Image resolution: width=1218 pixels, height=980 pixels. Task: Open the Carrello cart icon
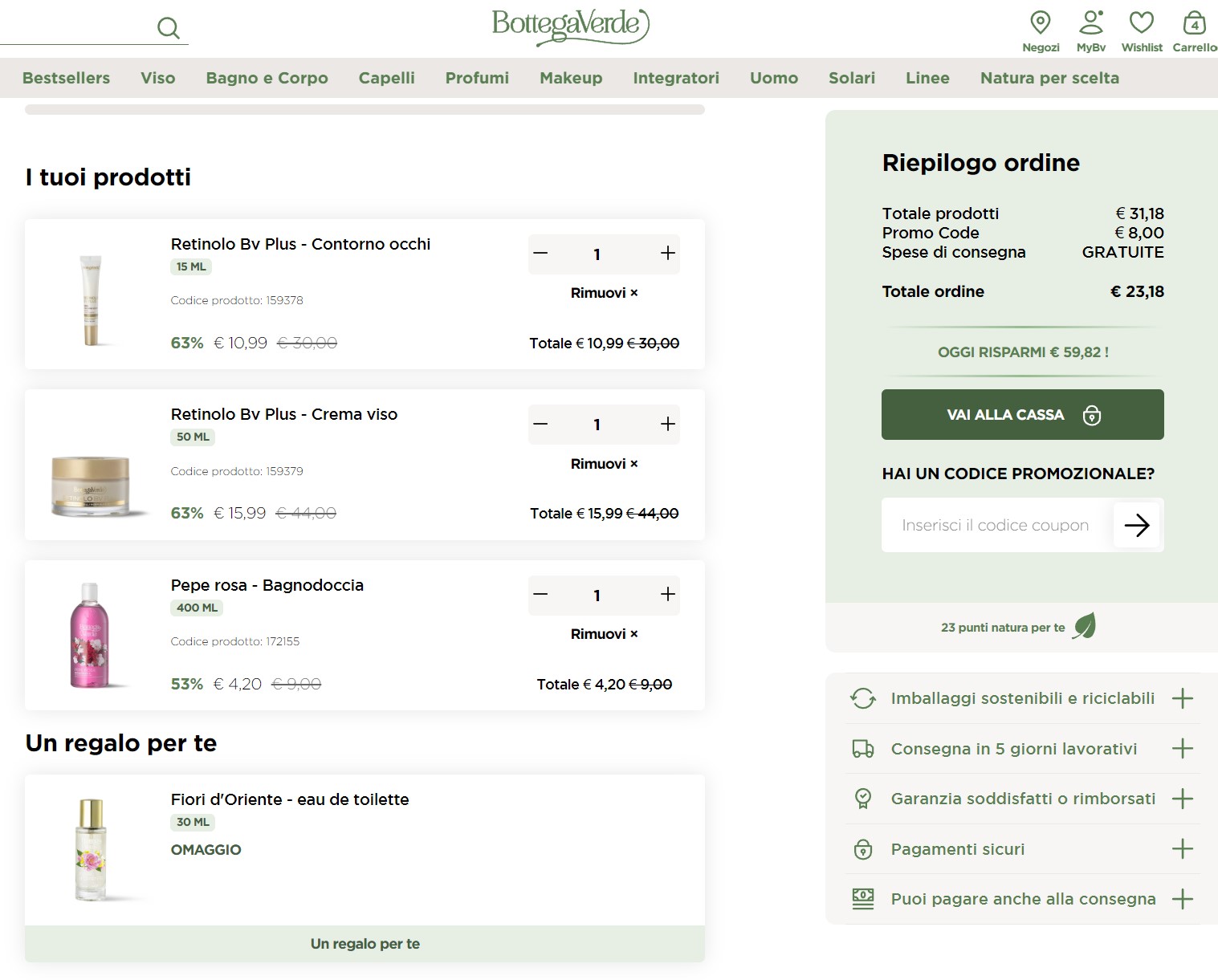[1194, 22]
